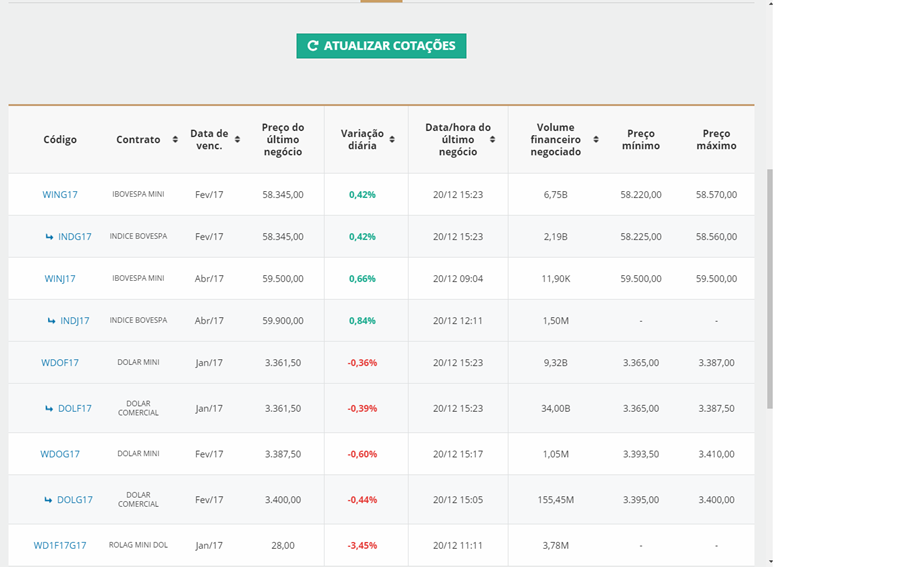Open the WINJ17 quote link

point(60,279)
